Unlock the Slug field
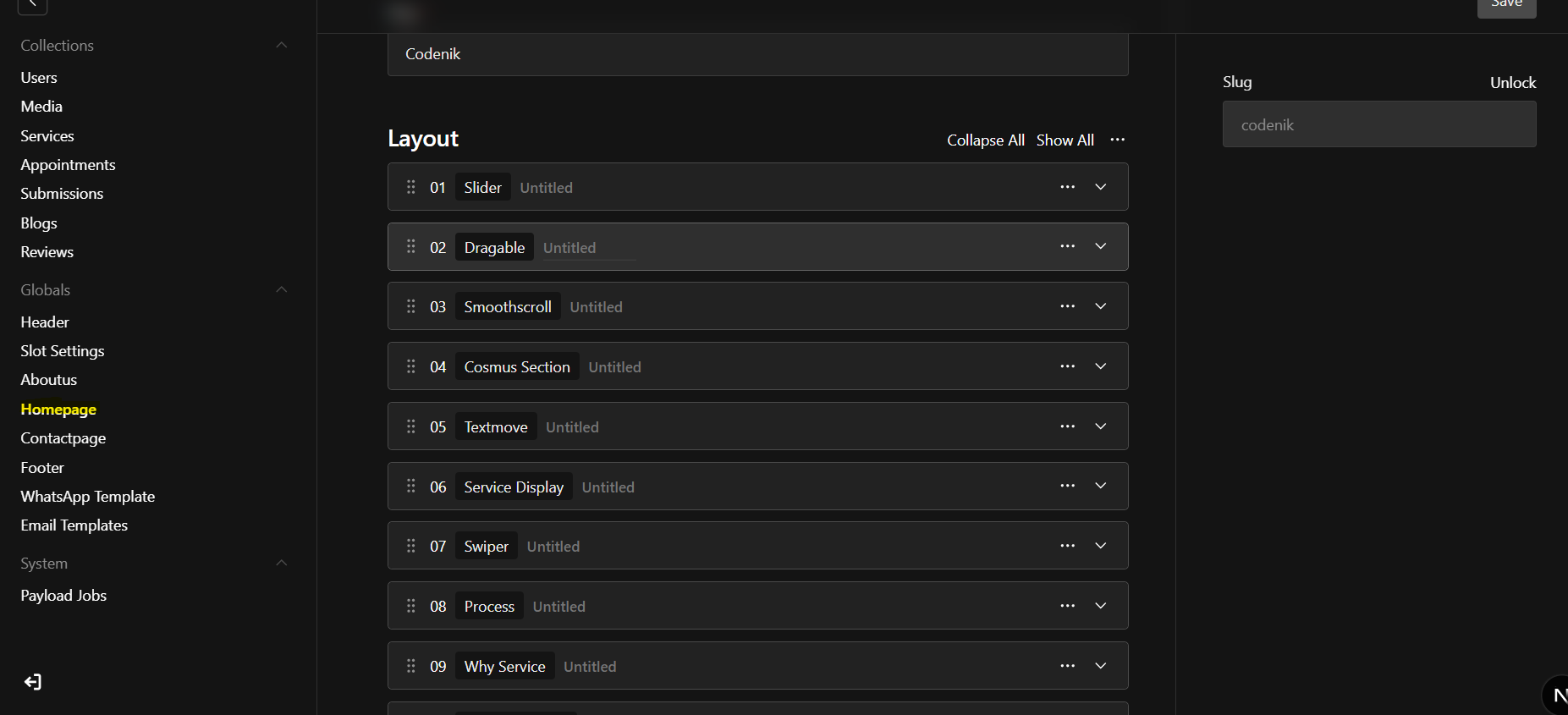The height and width of the screenshot is (715, 1568). pos(1512,83)
